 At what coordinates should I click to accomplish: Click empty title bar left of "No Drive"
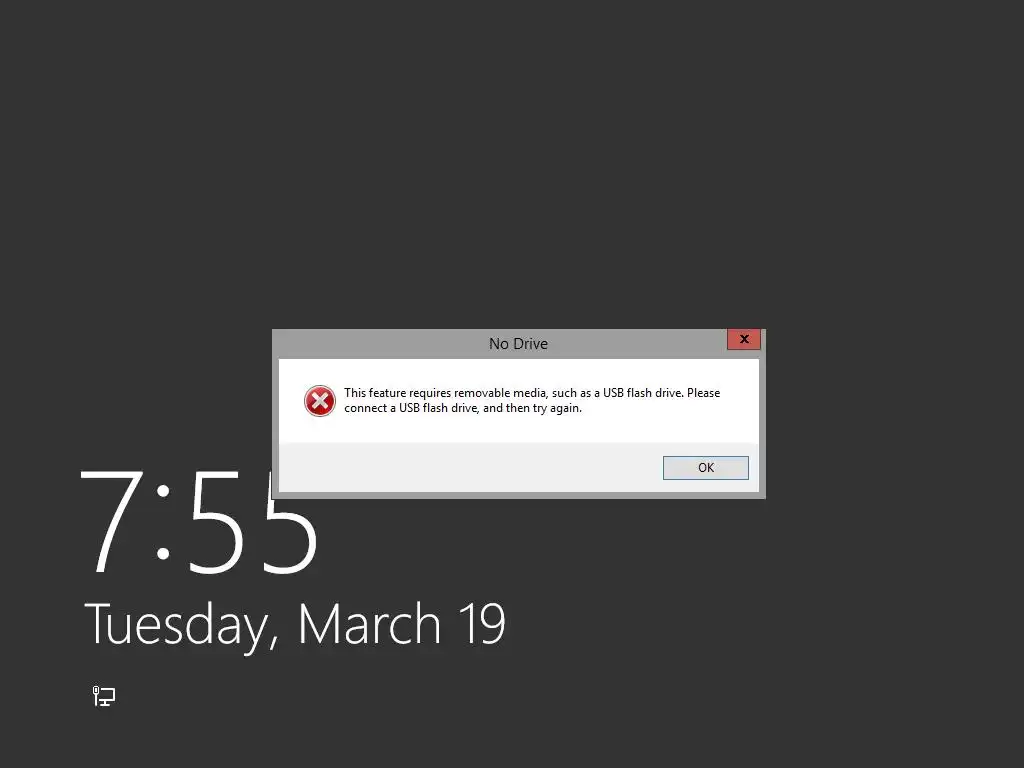379,344
